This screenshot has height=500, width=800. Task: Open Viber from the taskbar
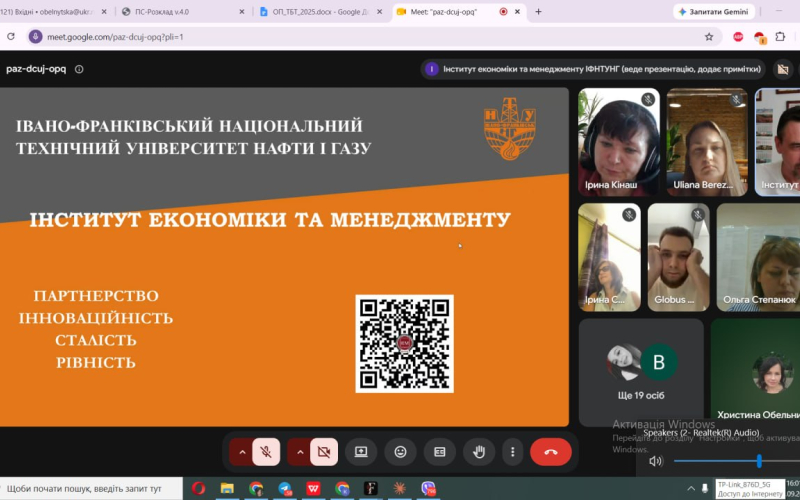(429, 489)
